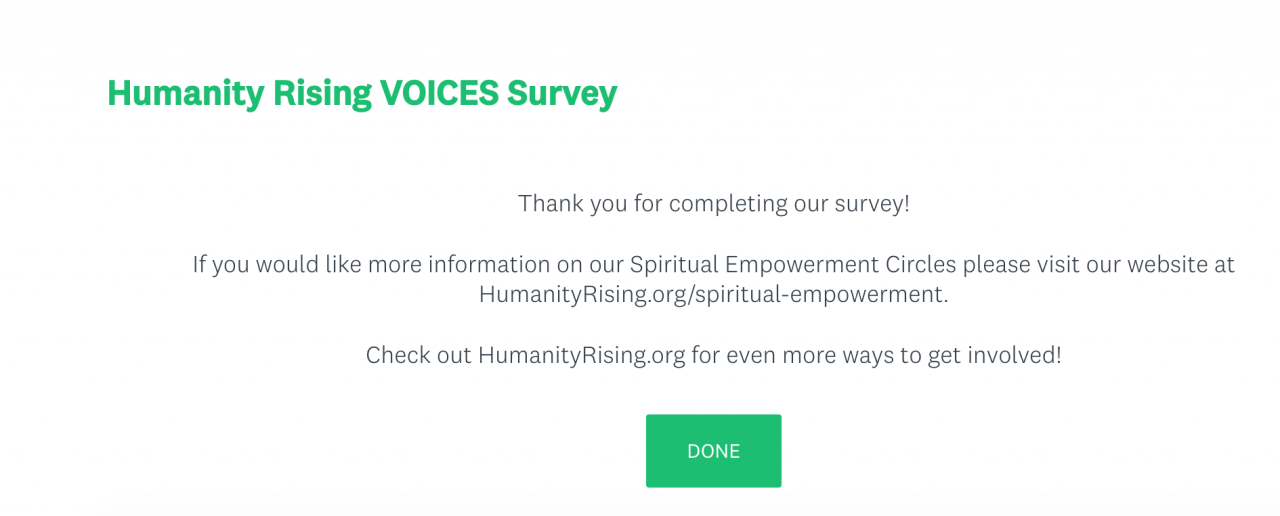Click the "our survey!" words
The image size is (1280, 516).
tap(850, 204)
